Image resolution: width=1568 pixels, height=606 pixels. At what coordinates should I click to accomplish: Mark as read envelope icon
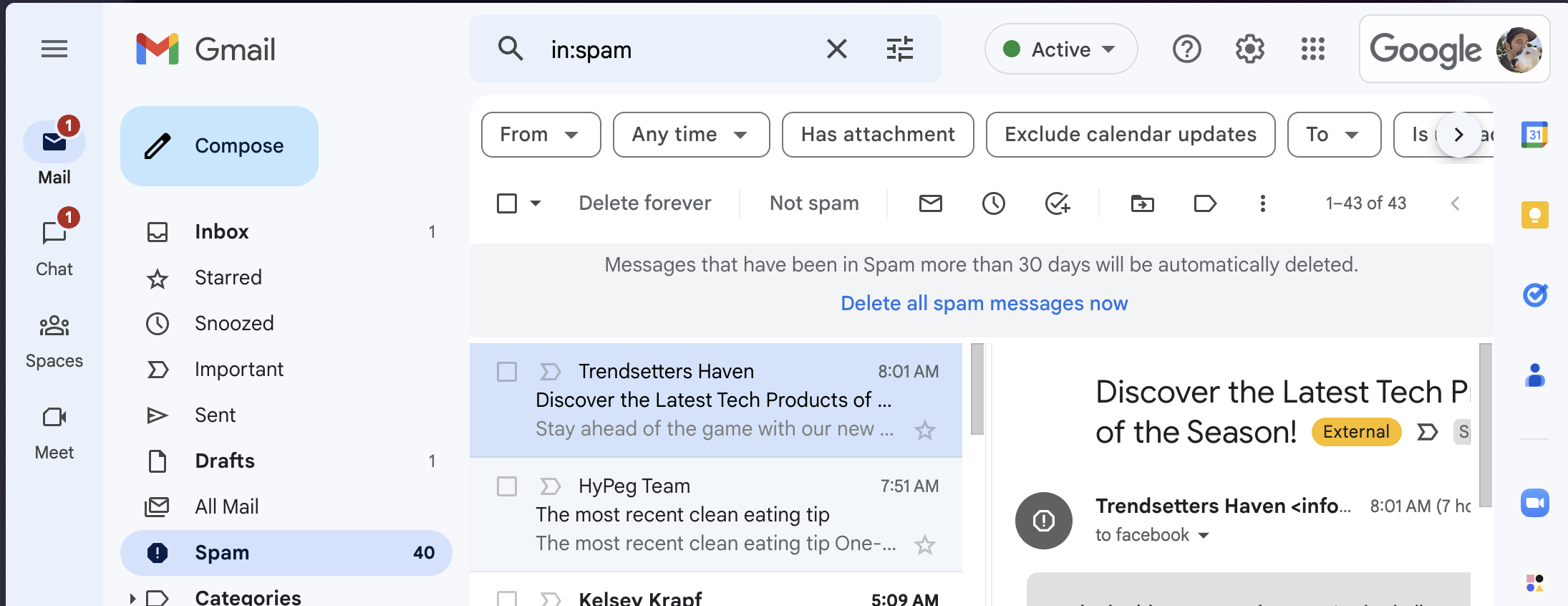930,203
